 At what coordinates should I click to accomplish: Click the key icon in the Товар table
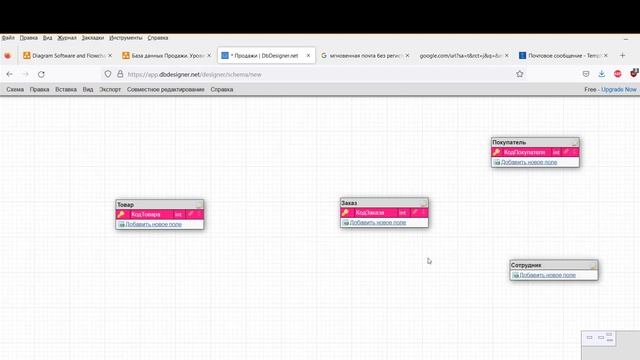121,214
